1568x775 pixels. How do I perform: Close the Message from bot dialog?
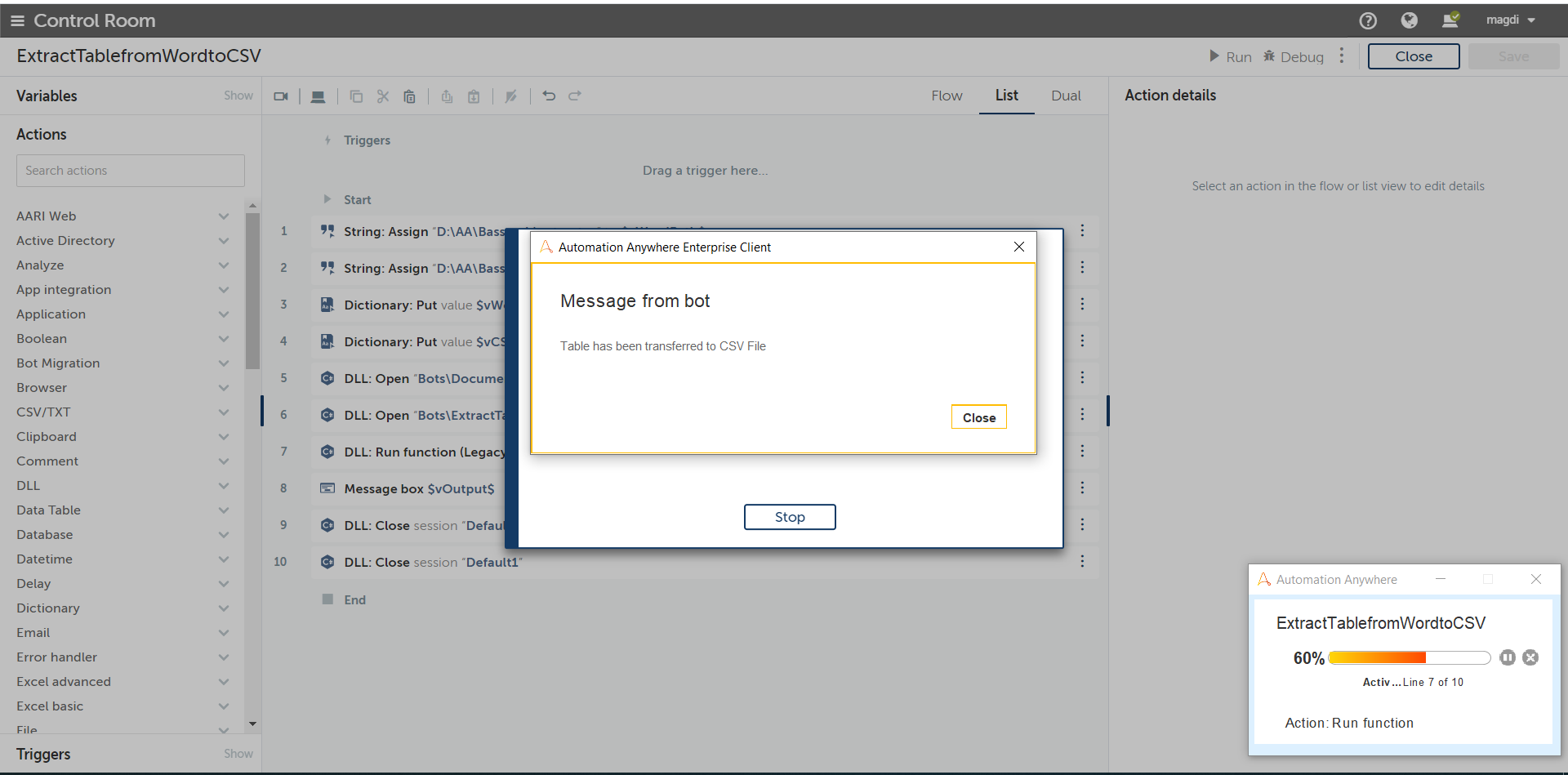[x=979, y=417]
